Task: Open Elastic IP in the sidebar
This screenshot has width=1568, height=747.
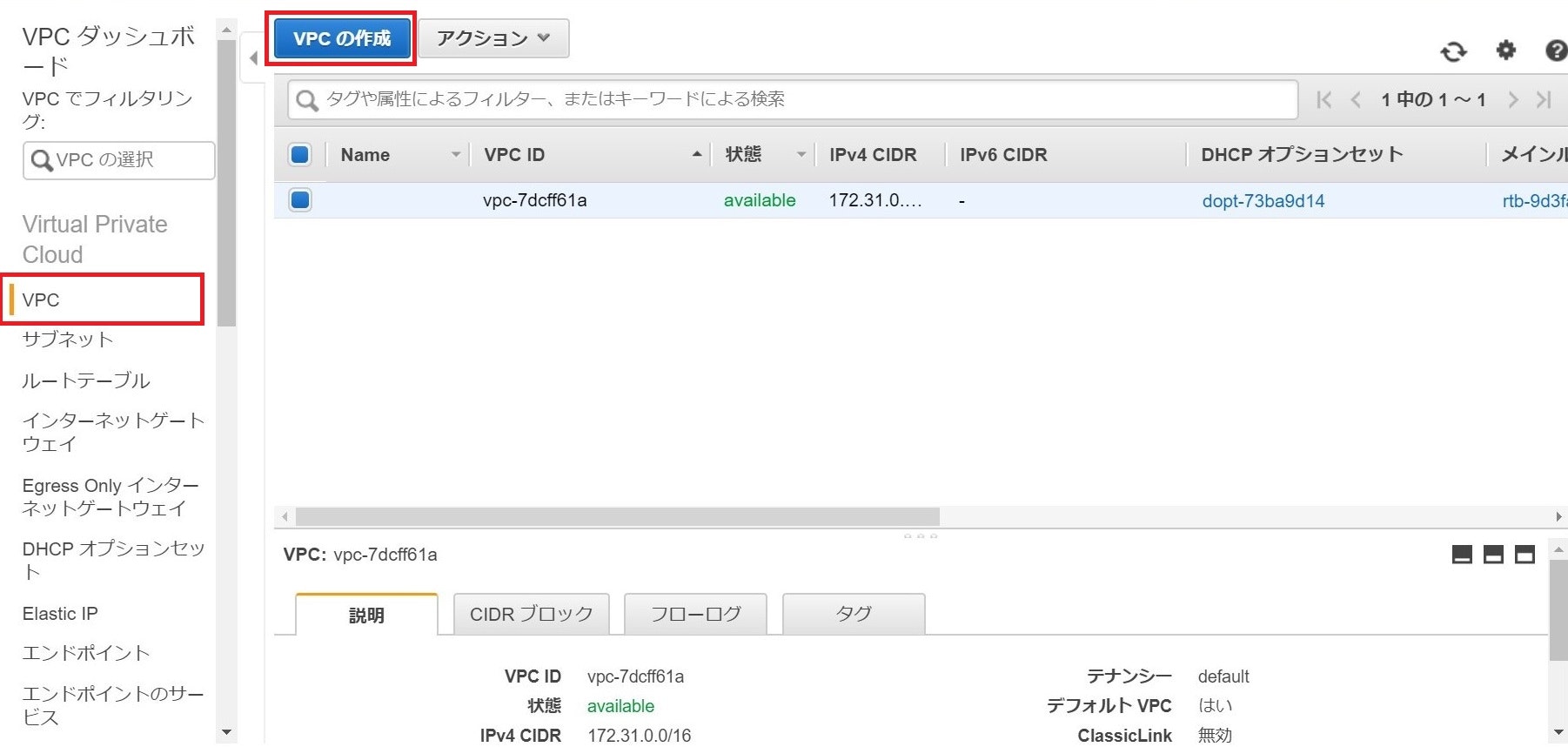Action: coord(60,614)
